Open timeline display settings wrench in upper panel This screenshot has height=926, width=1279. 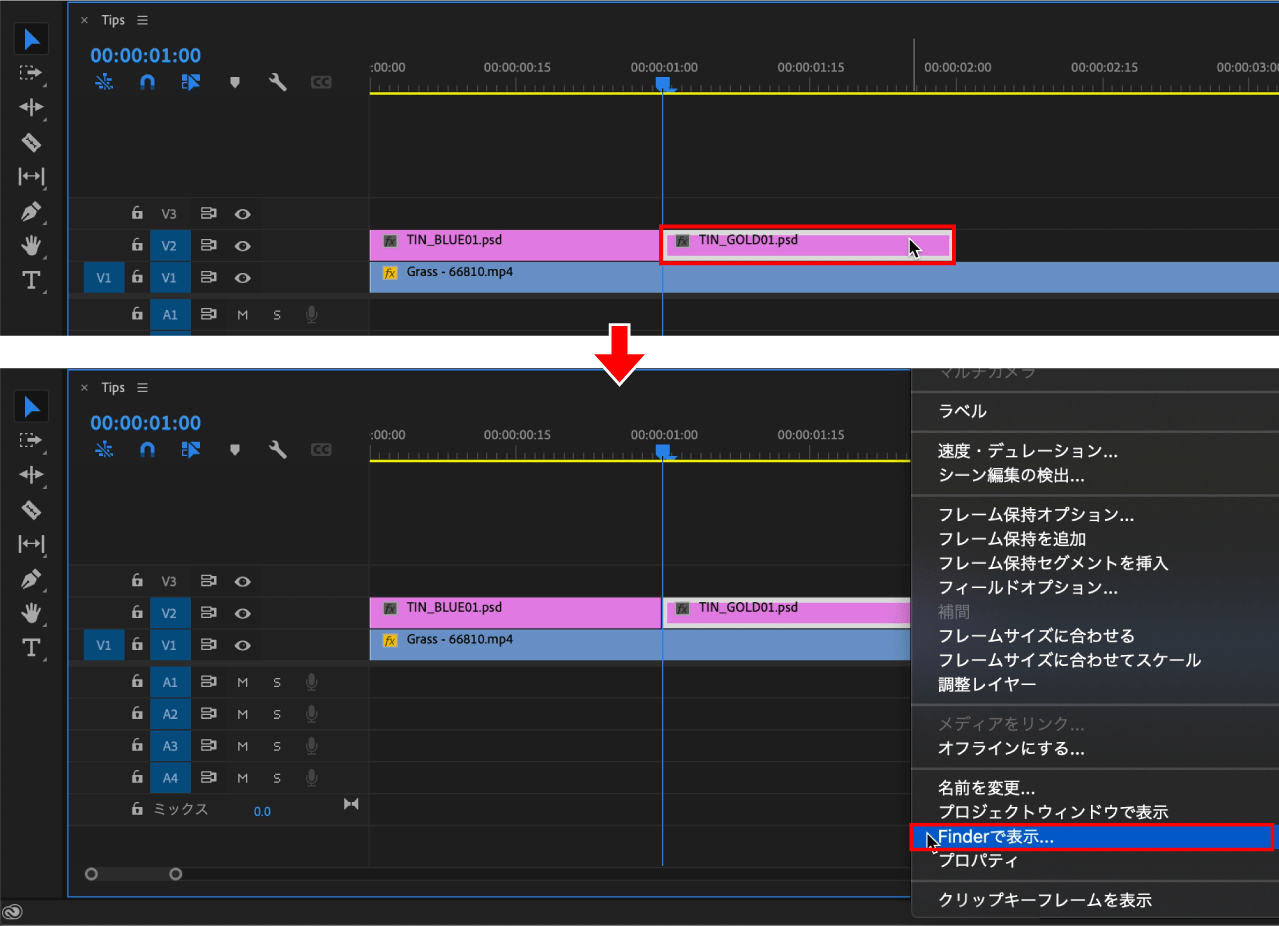[278, 82]
